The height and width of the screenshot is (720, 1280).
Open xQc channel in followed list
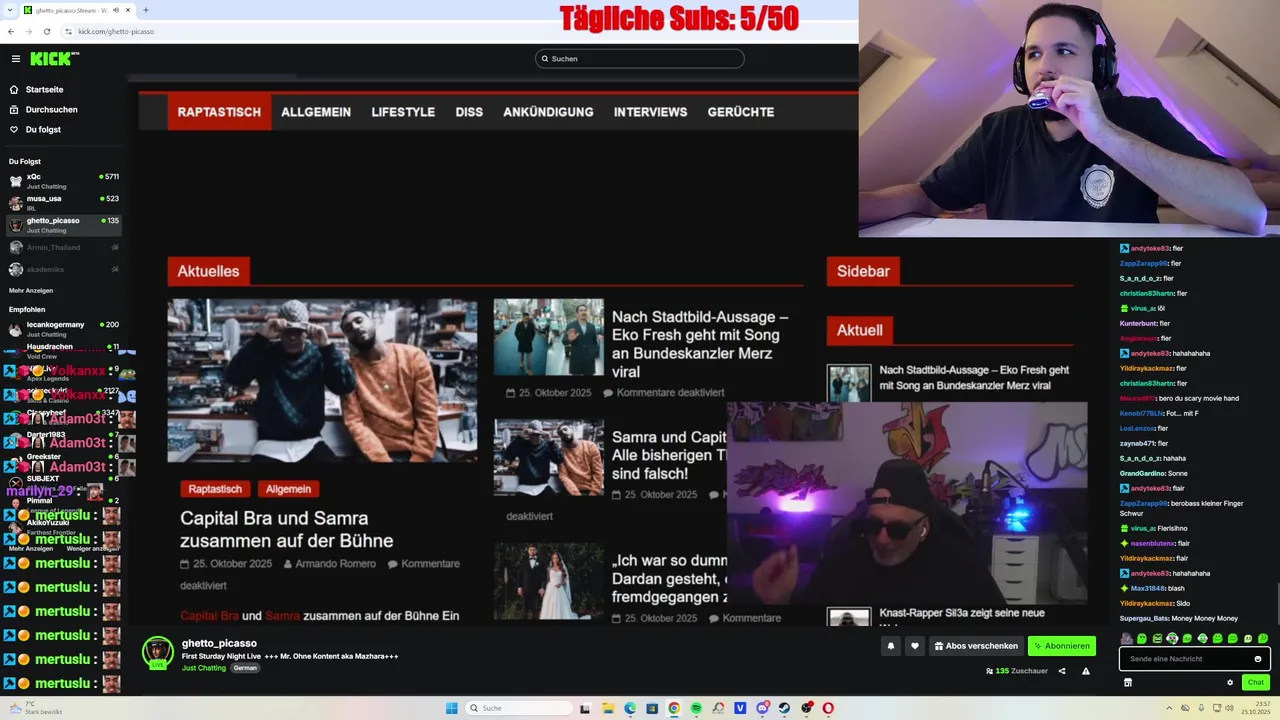pyautogui.click(x=64, y=181)
